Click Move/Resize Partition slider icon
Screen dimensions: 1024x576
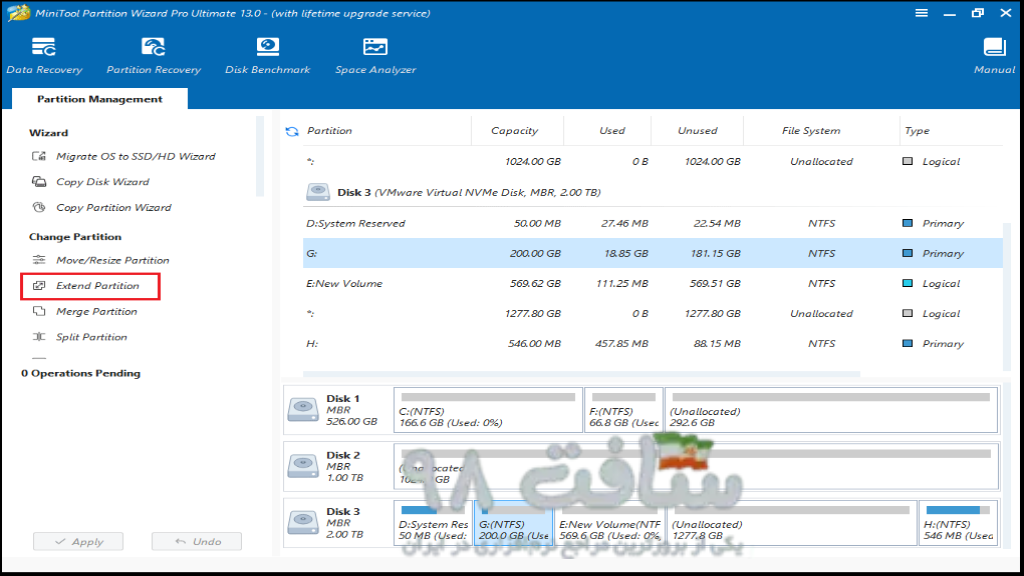click(39, 260)
